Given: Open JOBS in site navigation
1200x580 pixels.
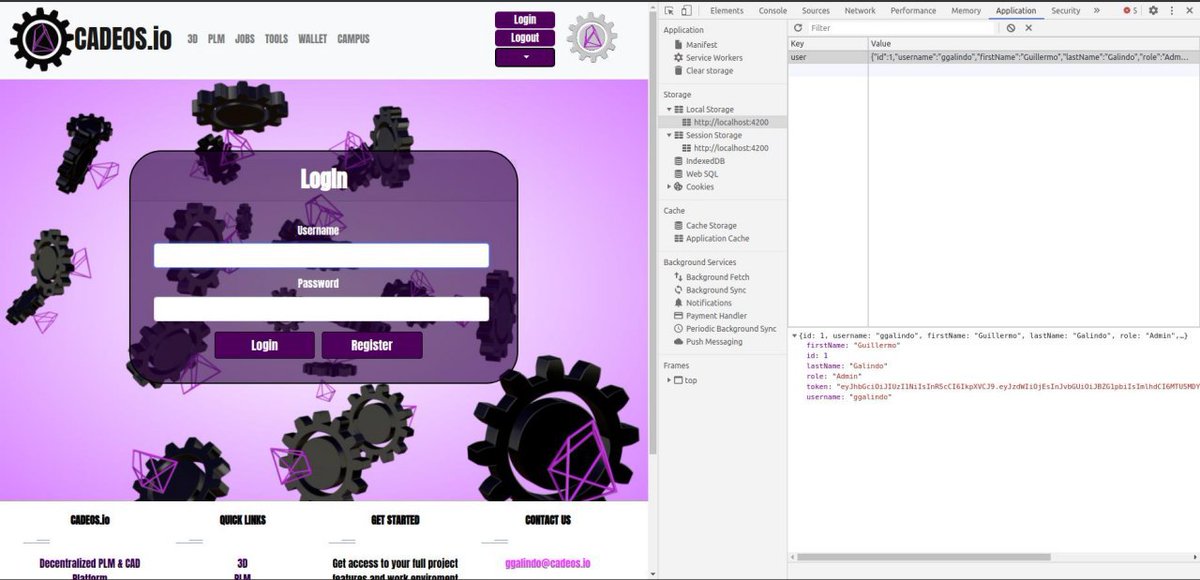Looking at the screenshot, I should click(245, 39).
